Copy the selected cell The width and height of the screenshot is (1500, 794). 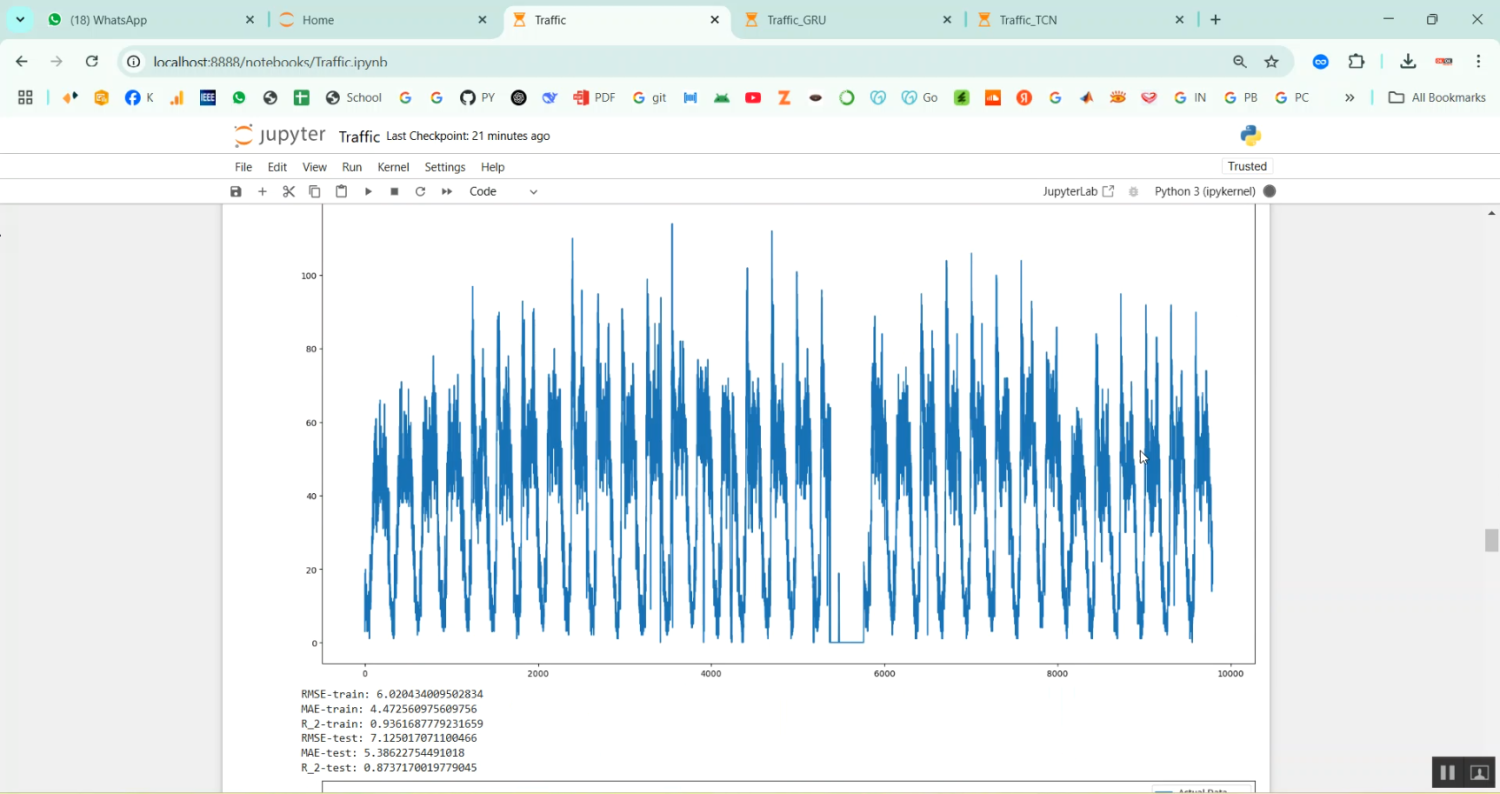tap(315, 191)
